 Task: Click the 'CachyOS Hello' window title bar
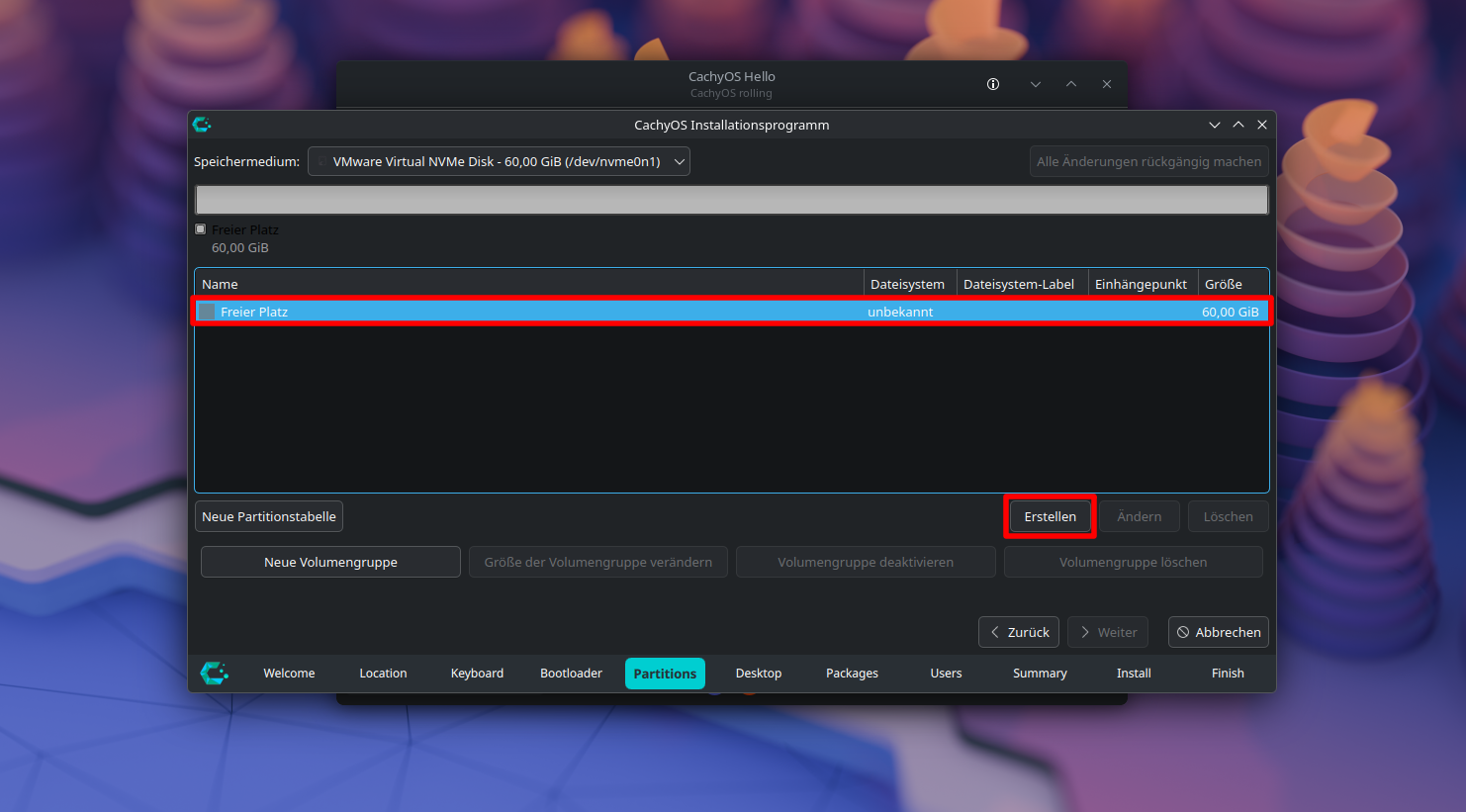(x=732, y=84)
